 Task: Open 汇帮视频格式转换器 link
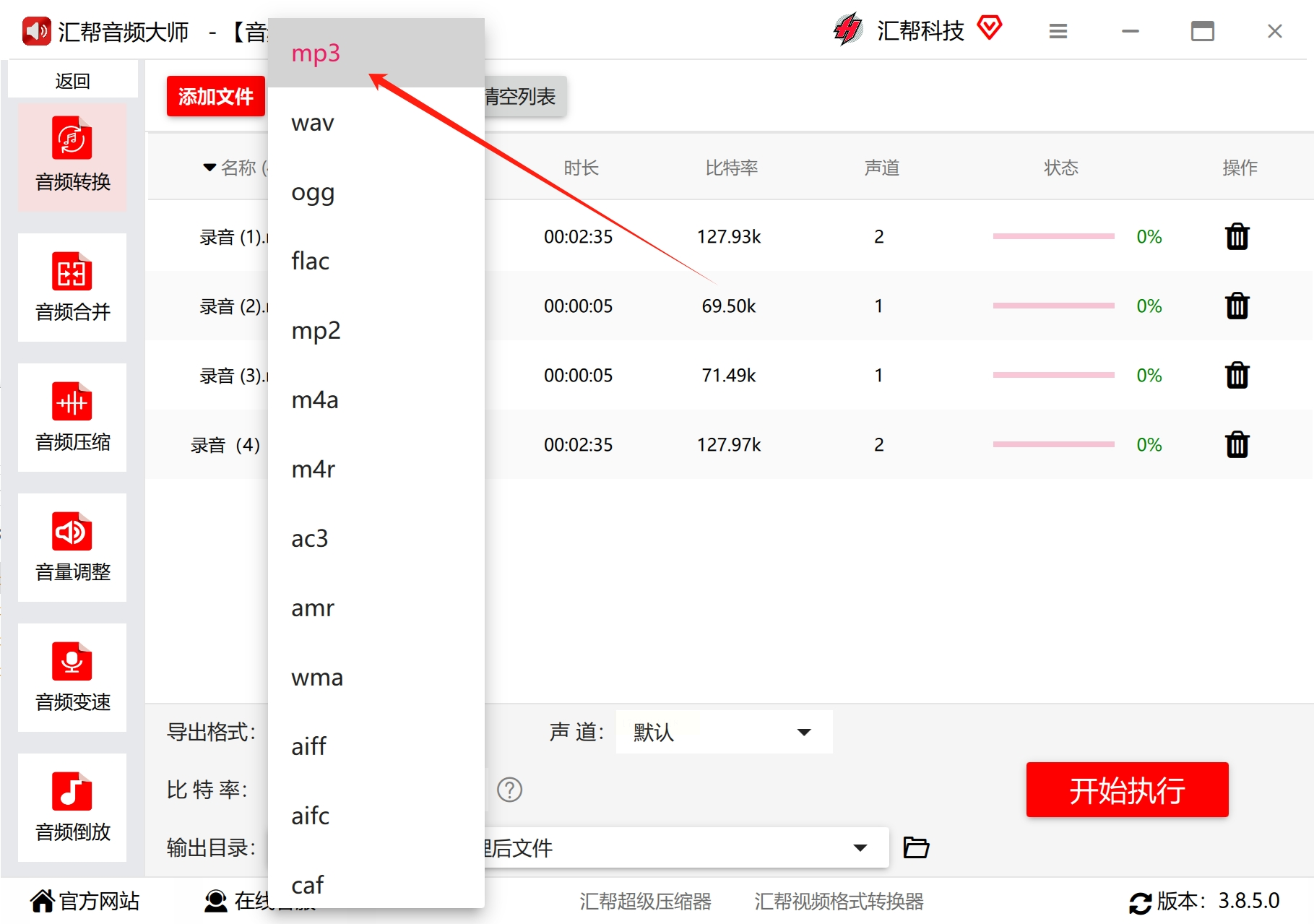pyautogui.click(x=839, y=901)
